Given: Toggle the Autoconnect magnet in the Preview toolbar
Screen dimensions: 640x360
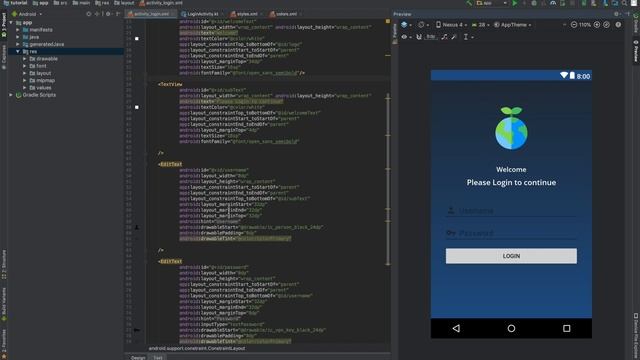Looking at the screenshot, I should [x=419, y=37].
